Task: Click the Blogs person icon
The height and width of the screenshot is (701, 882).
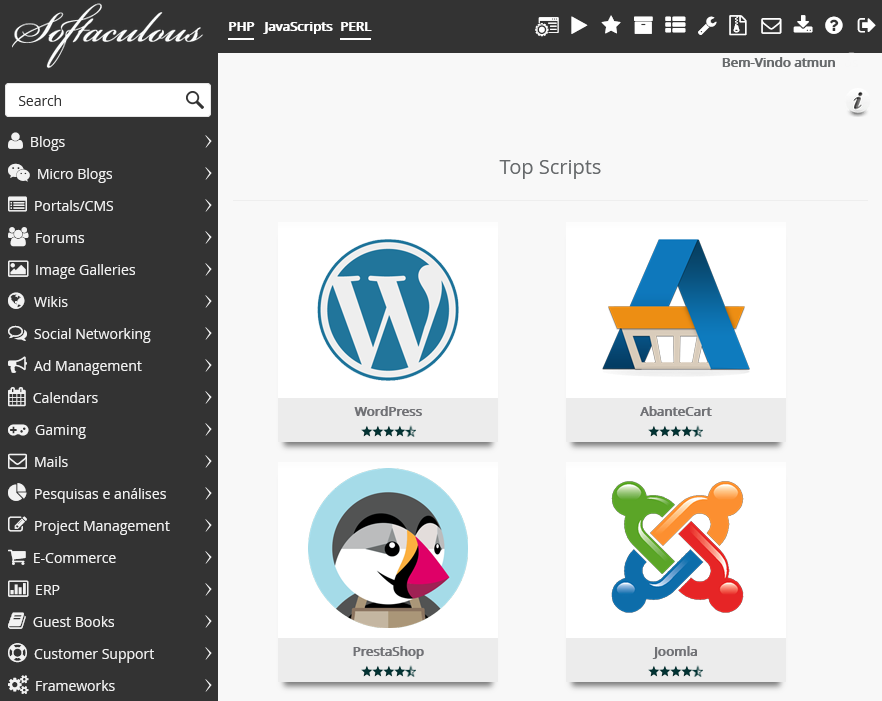Action: [16, 141]
